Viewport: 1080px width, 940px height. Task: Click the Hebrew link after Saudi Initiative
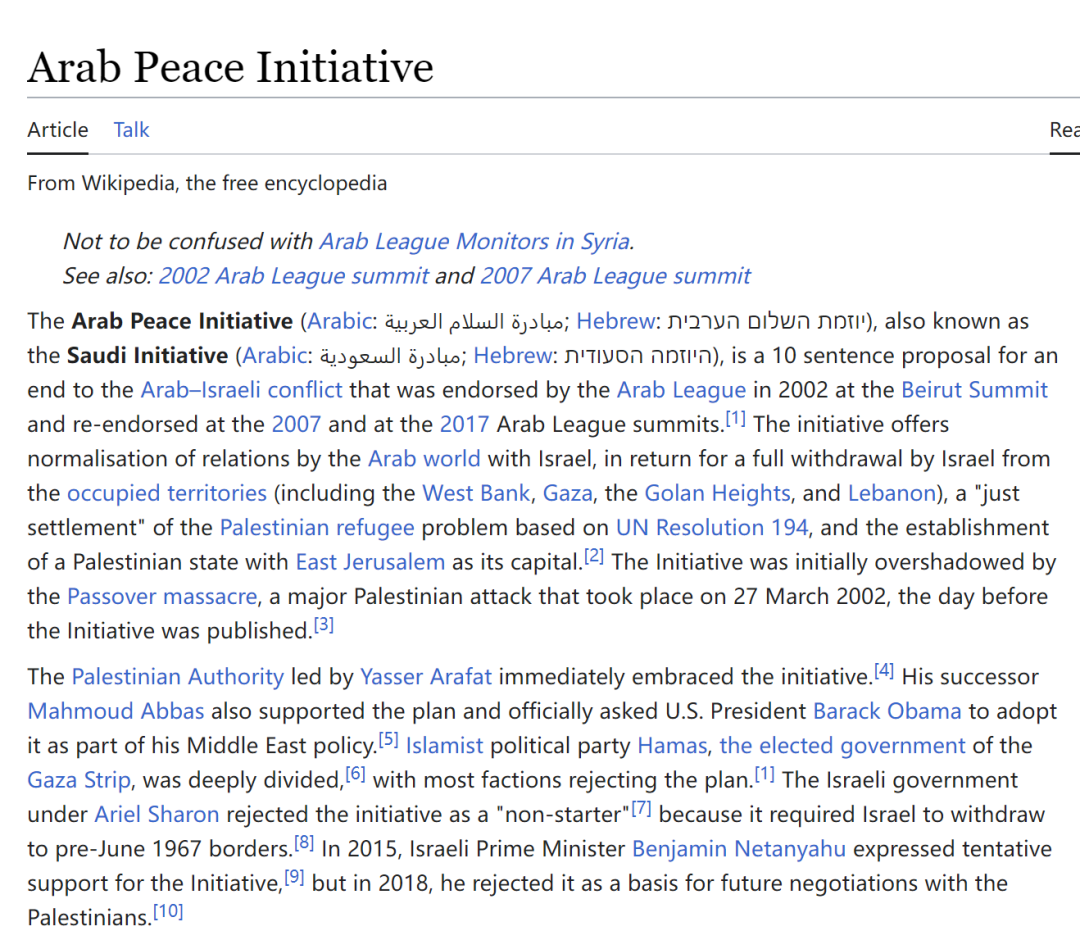click(512, 355)
